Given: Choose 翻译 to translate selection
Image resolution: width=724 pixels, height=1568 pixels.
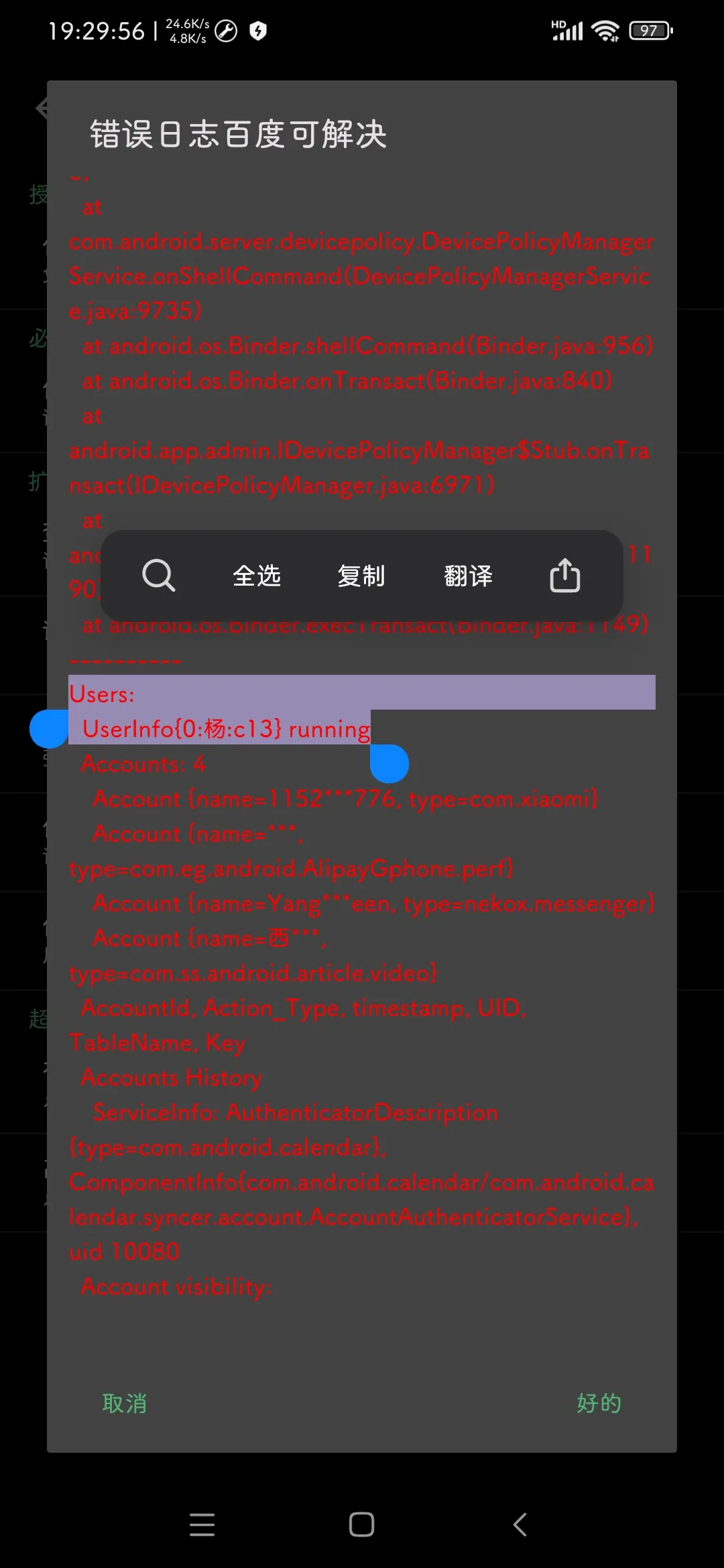Looking at the screenshot, I should (x=469, y=576).
